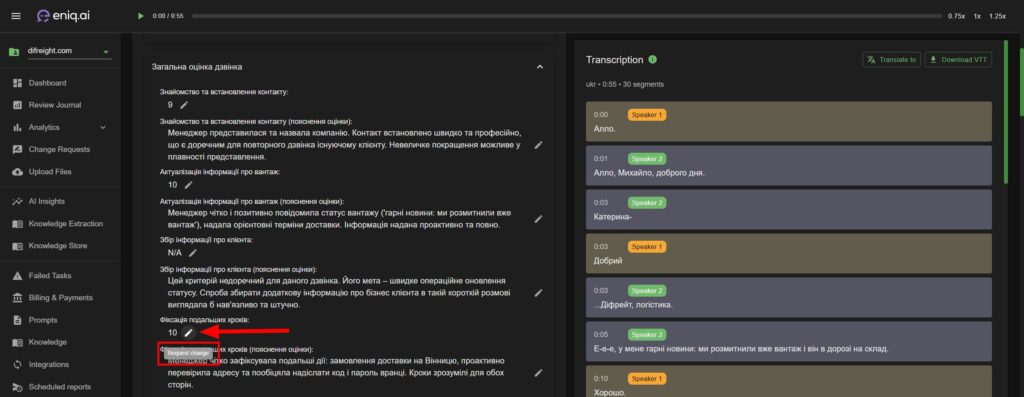Edit explanation starting 'Менеджер чітко і позитивно'
This screenshot has width=1024, height=397.
(x=538, y=219)
